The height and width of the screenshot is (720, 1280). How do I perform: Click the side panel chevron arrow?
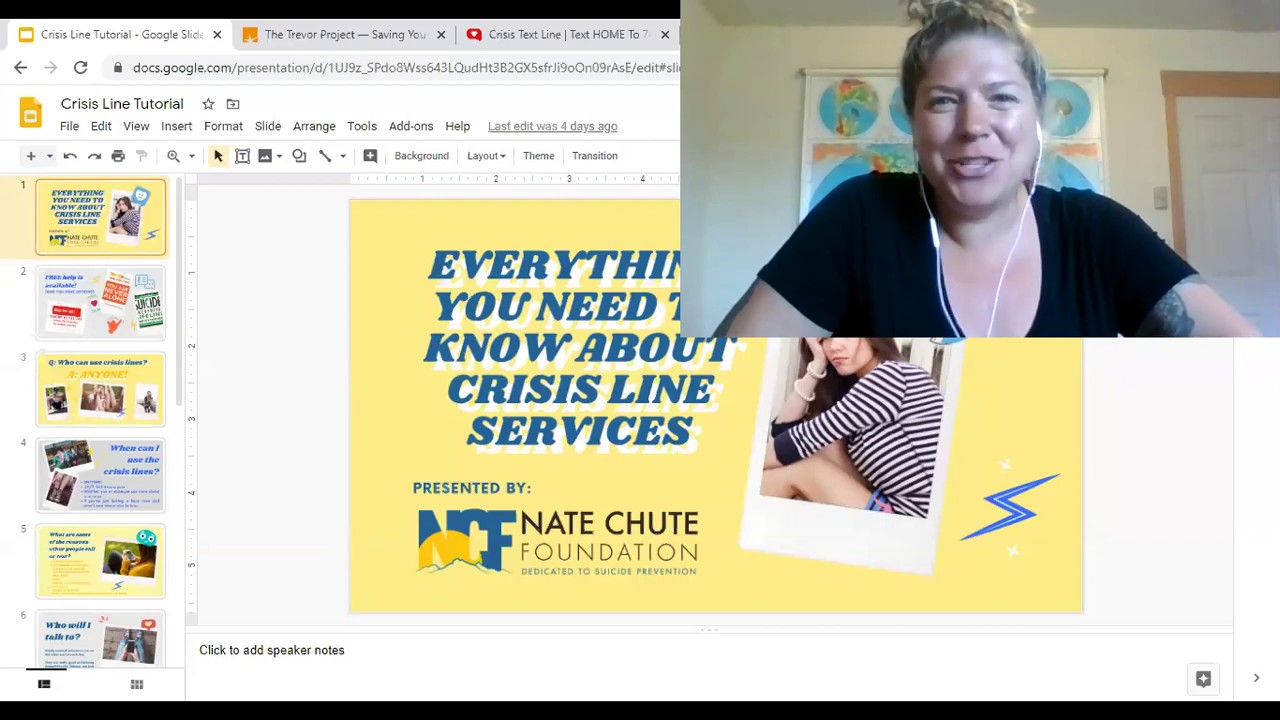click(x=1256, y=678)
